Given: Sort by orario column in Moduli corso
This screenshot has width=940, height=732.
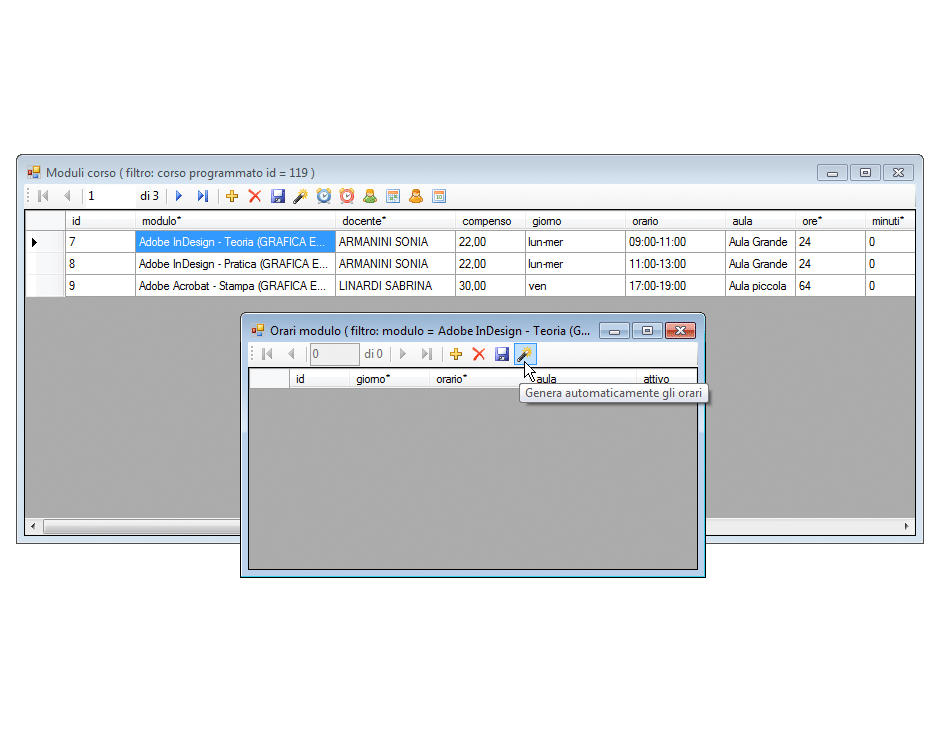Looking at the screenshot, I should tap(675, 221).
